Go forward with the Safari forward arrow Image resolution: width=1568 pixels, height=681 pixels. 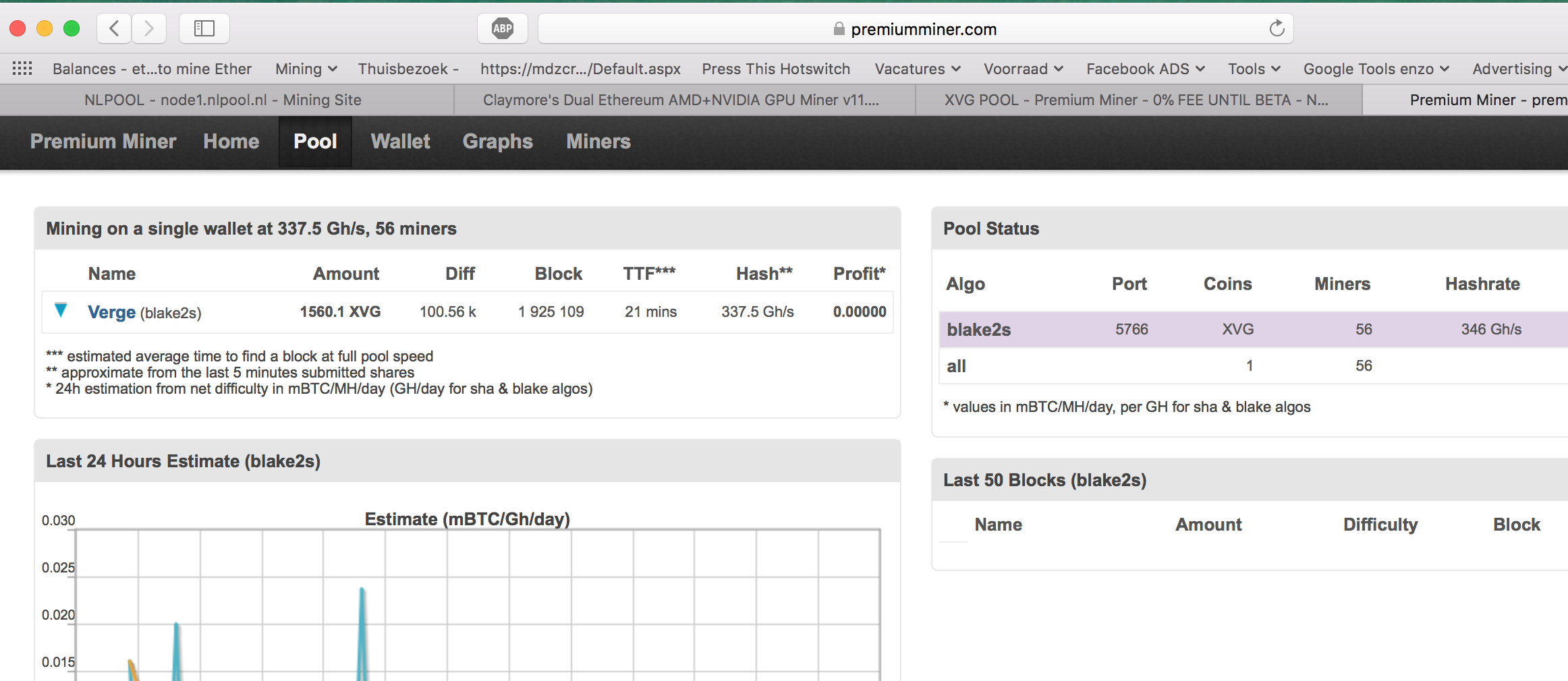click(149, 28)
